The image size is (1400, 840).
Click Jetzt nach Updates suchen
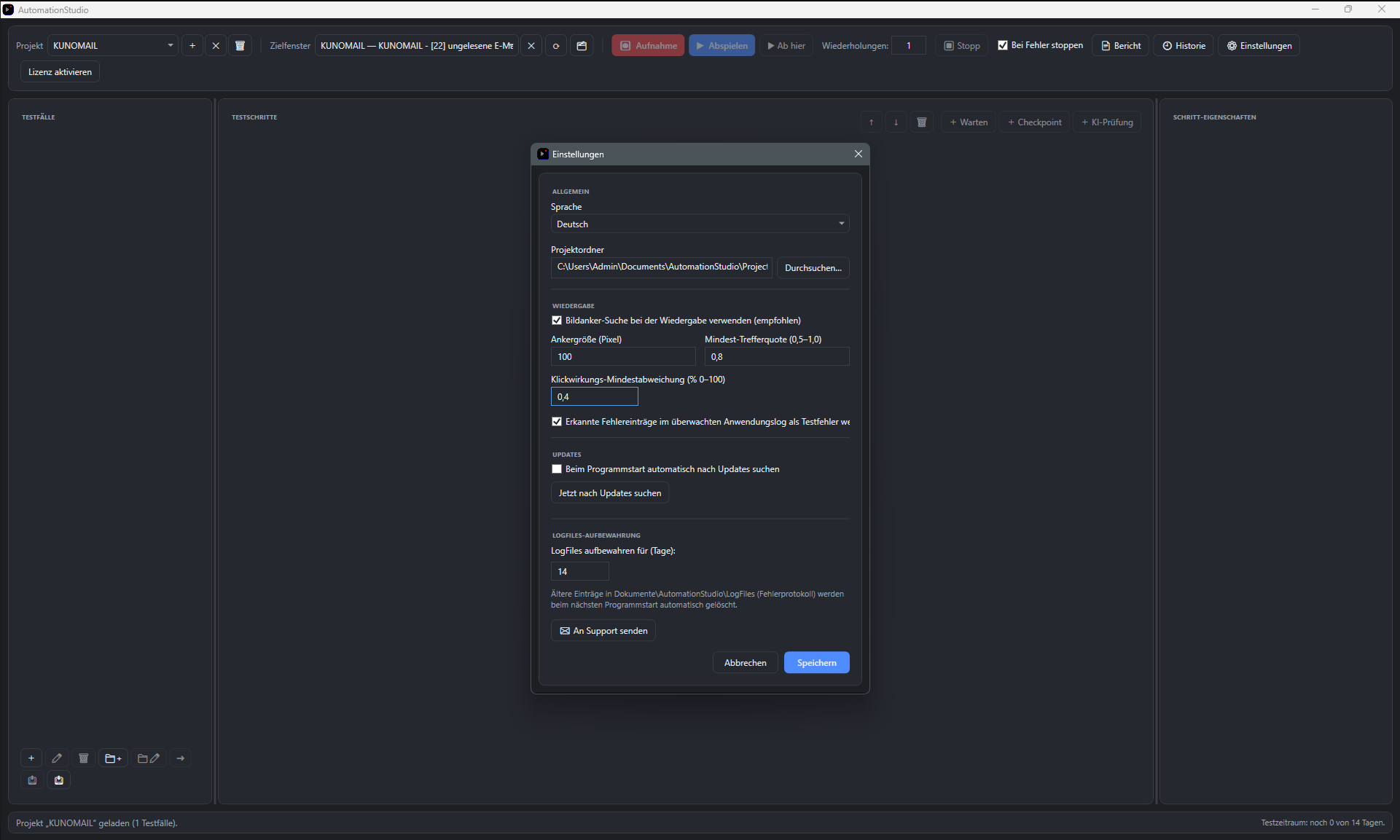[x=610, y=493]
